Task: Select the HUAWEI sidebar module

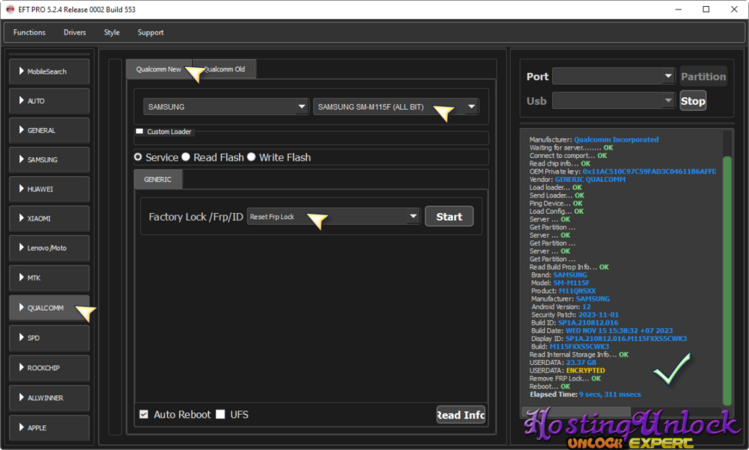Action: (49, 189)
